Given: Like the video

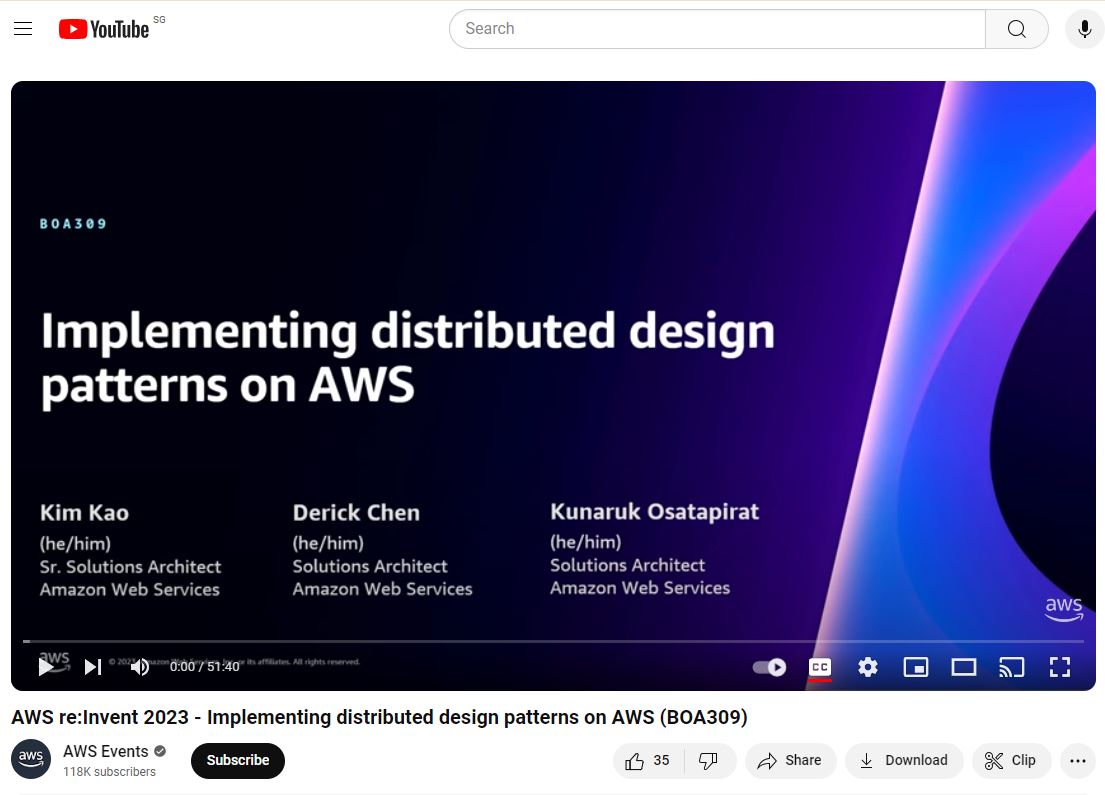Looking at the screenshot, I should 648,760.
